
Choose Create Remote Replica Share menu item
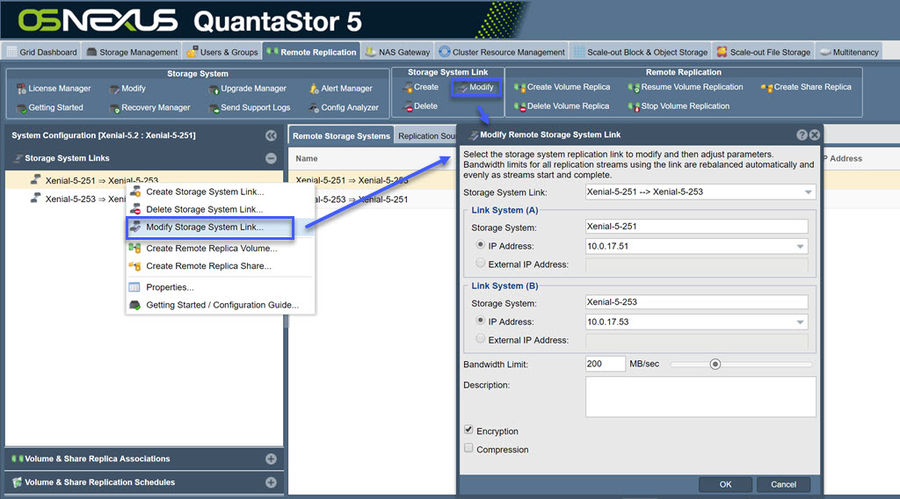pyautogui.click(x=220, y=266)
